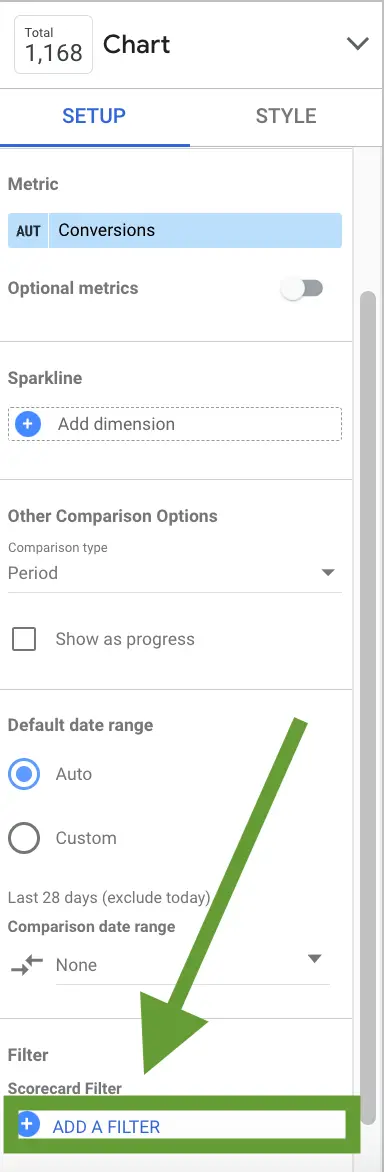Screen dimensions: 384x1172
Task: Select the Custom date range radio button
Action: coord(24,838)
